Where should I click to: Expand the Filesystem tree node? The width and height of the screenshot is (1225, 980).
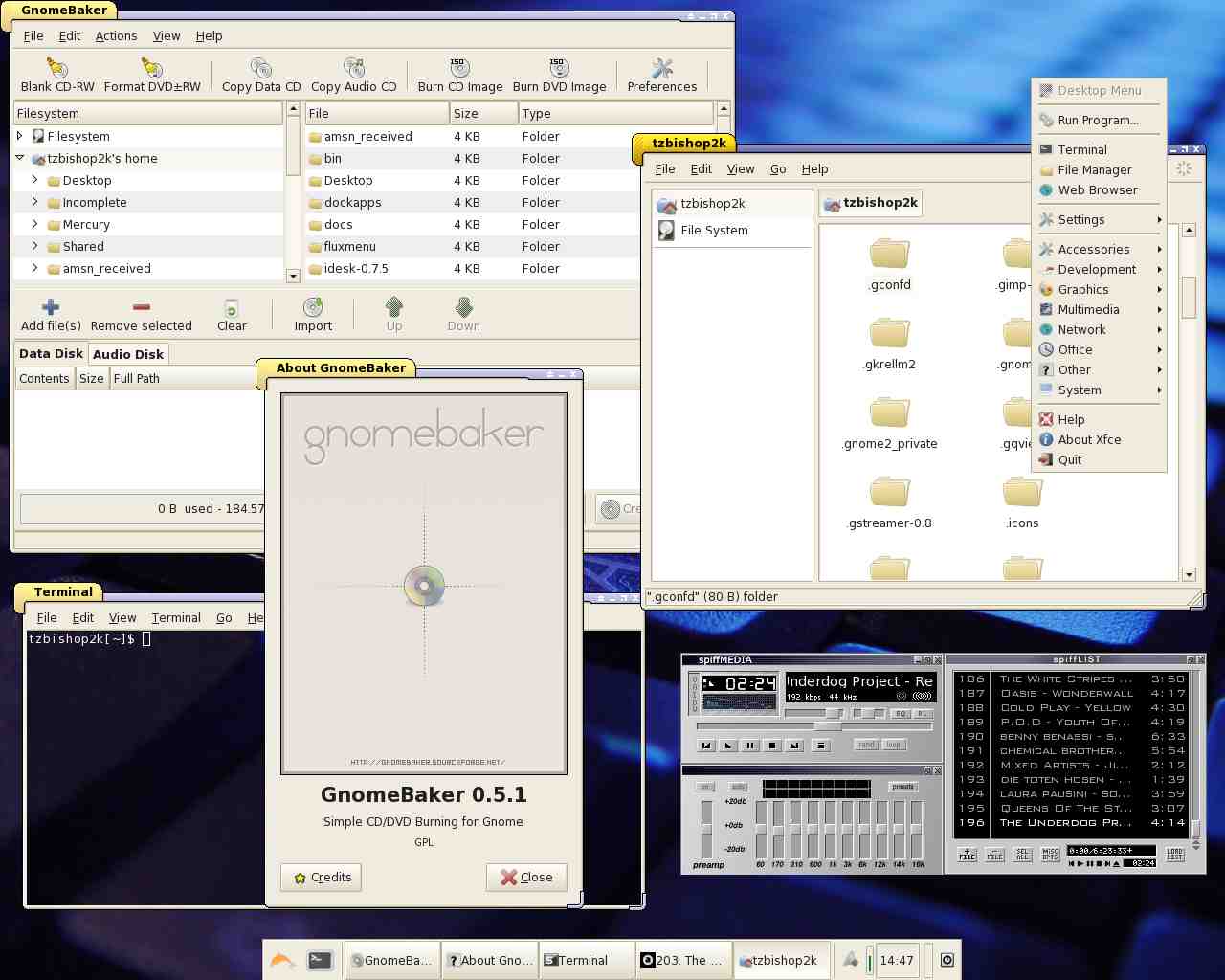[x=19, y=136]
